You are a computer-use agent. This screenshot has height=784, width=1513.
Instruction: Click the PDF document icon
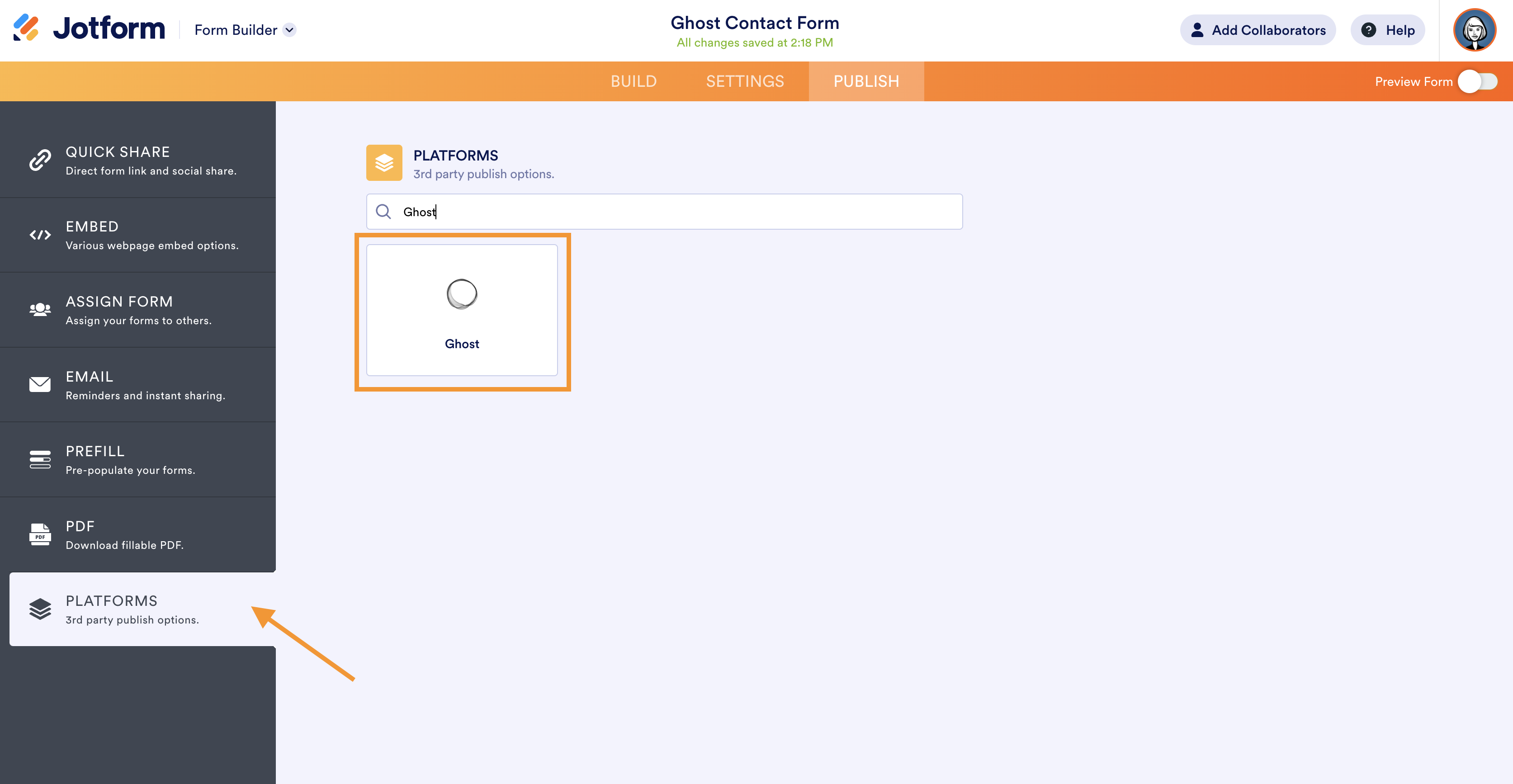(40, 534)
